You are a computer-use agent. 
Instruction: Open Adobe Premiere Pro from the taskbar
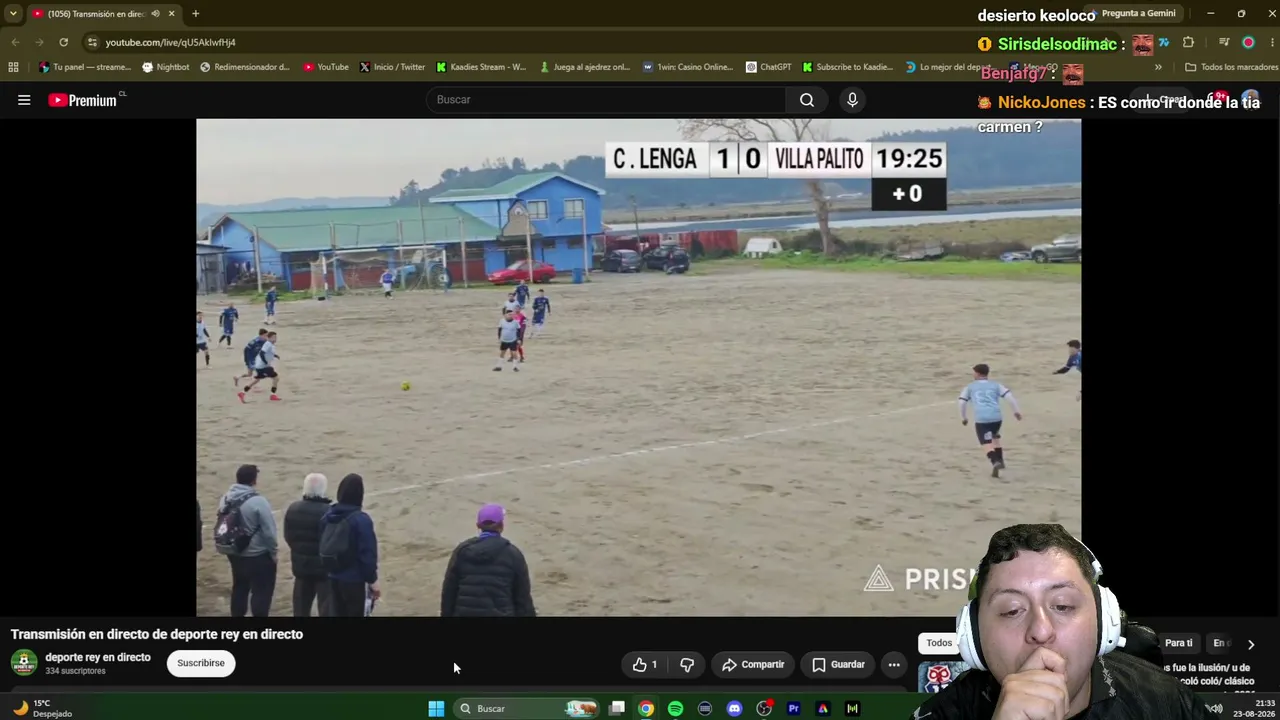coord(793,708)
